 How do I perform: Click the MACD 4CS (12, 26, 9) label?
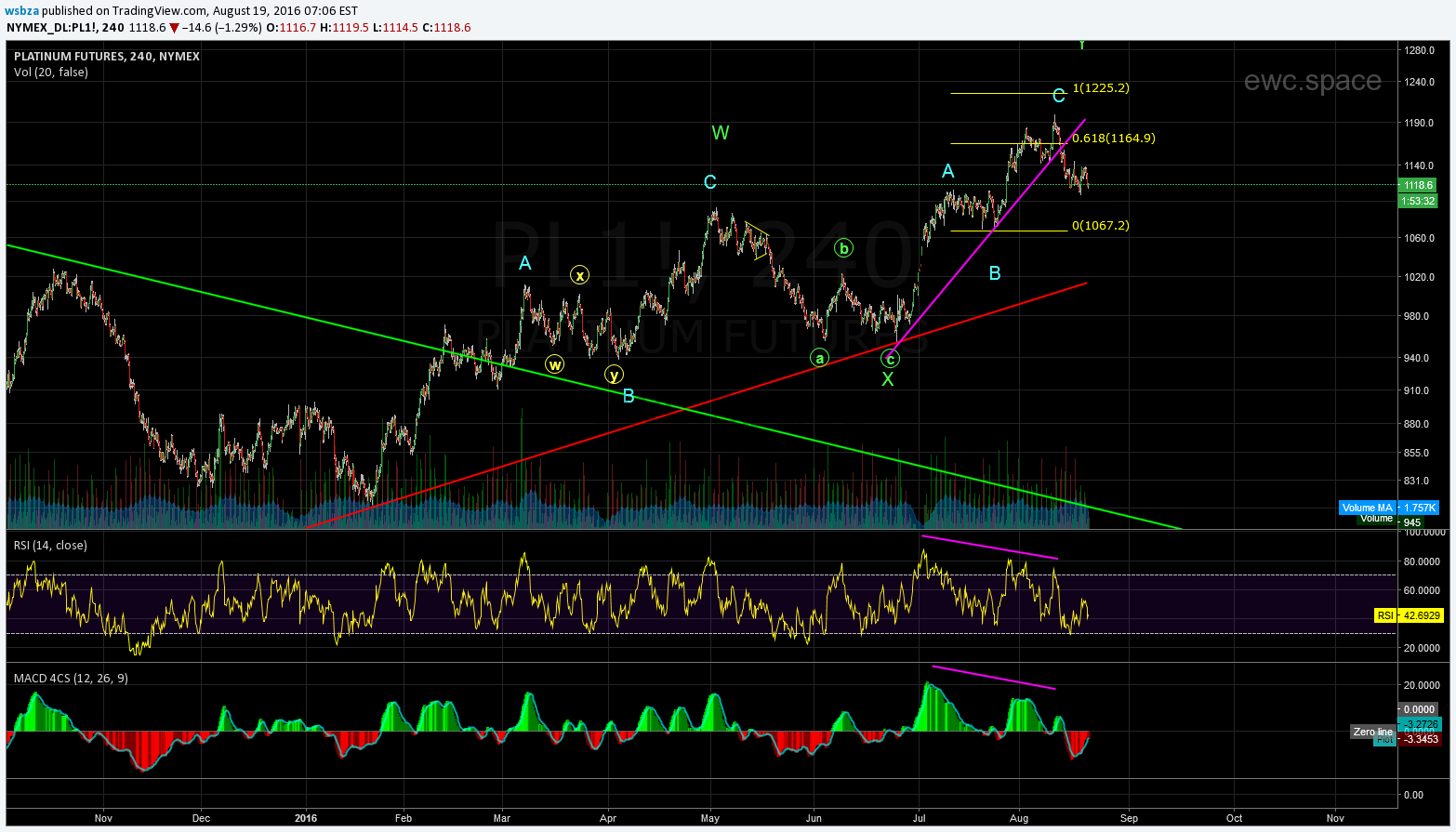(x=71, y=679)
